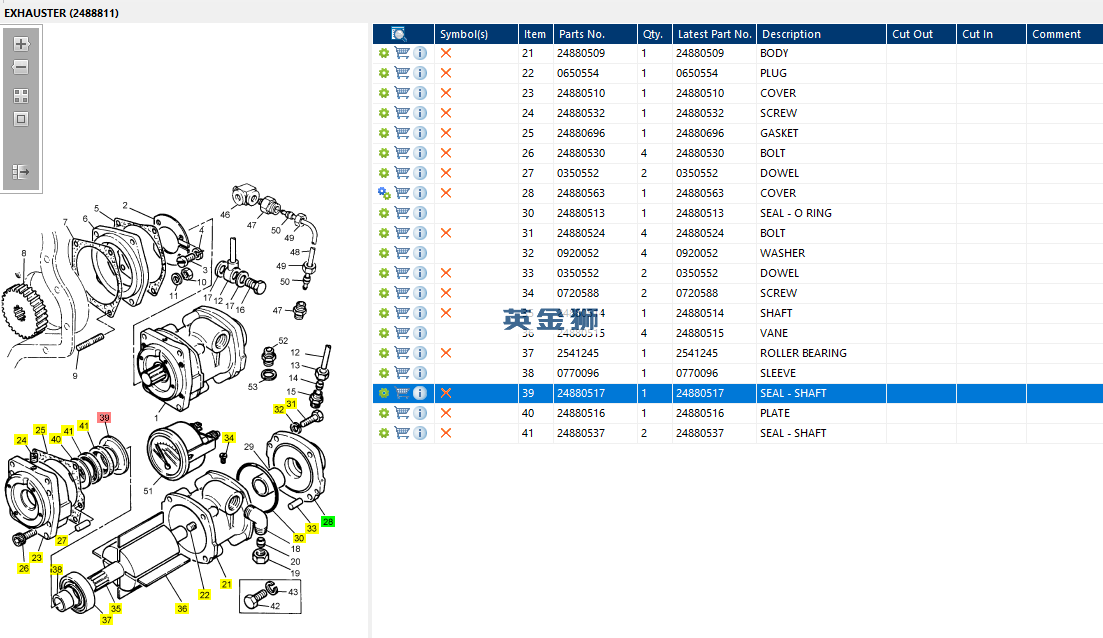
Task: Click the VANE description cell
Action: 774,333
